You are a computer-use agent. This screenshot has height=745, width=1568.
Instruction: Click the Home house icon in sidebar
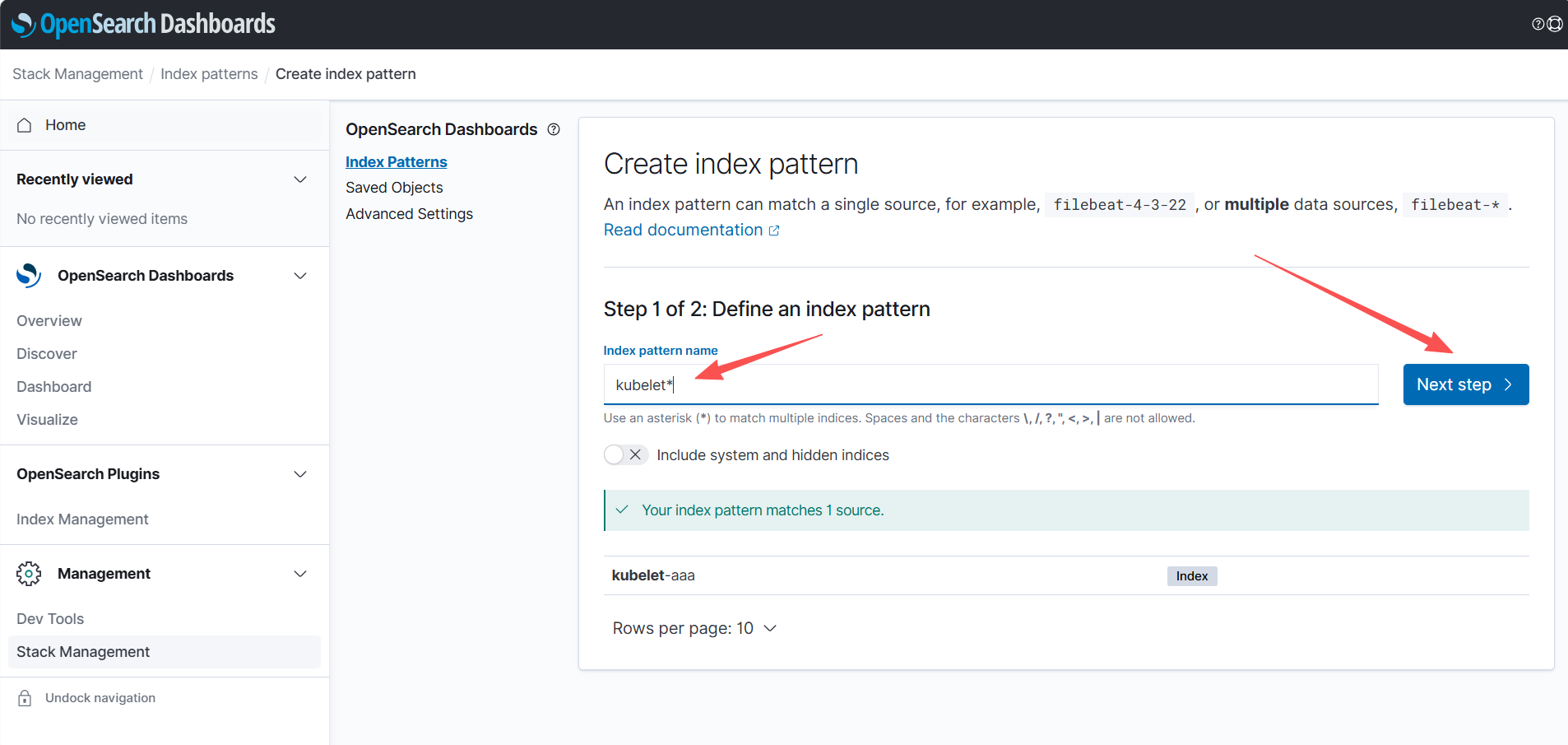click(25, 125)
